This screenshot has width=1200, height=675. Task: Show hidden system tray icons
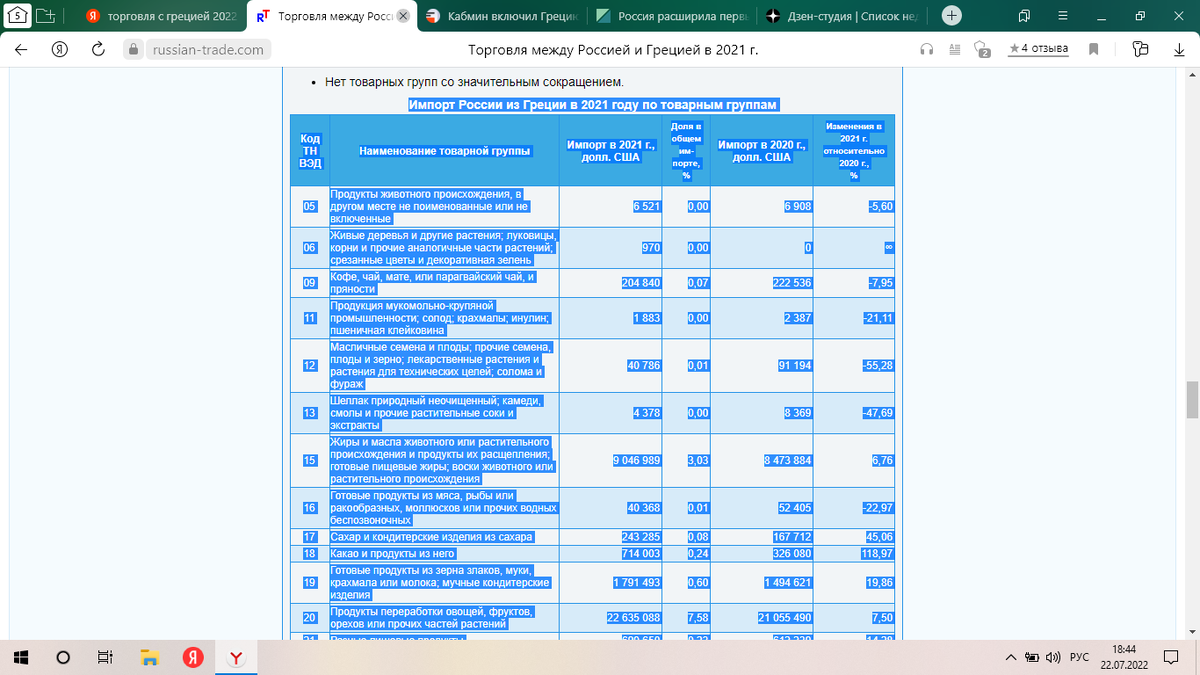coord(1012,657)
